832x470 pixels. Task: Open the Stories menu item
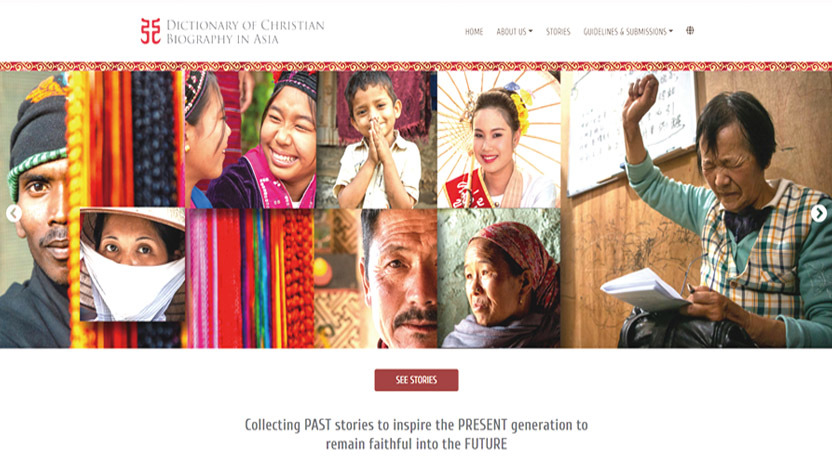pos(558,32)
